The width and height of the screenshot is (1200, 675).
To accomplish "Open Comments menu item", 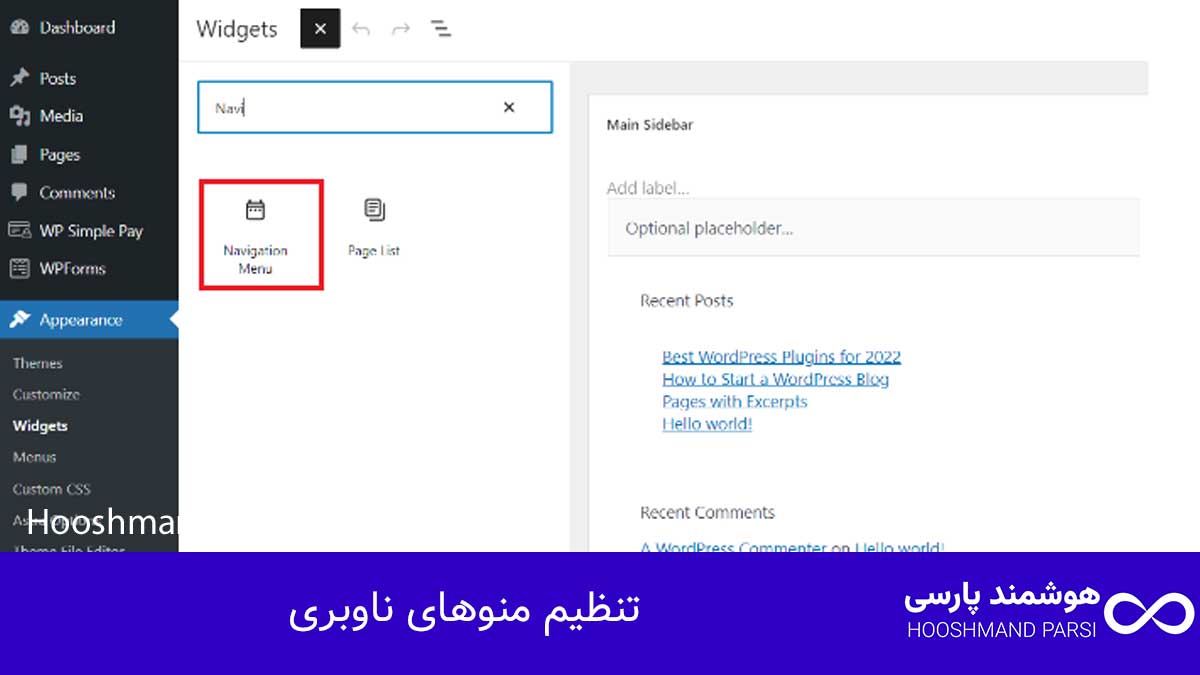I will click(89, 192).
